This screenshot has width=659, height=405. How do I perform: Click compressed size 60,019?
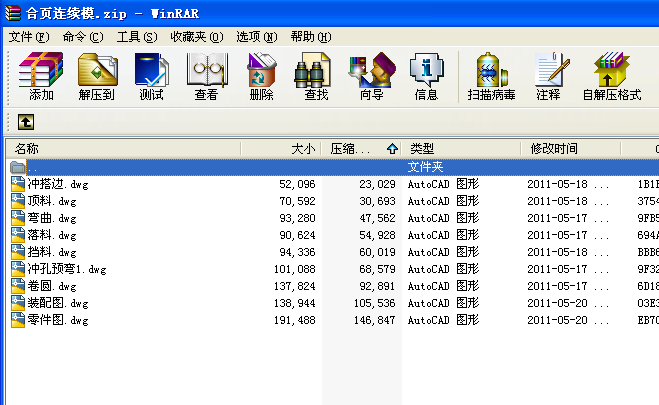pos(377,252)
